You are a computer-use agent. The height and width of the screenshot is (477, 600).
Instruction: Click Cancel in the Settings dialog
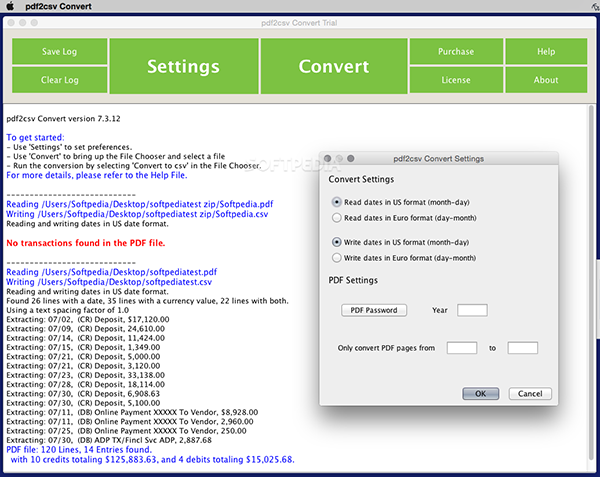click(x=530, y=394)
